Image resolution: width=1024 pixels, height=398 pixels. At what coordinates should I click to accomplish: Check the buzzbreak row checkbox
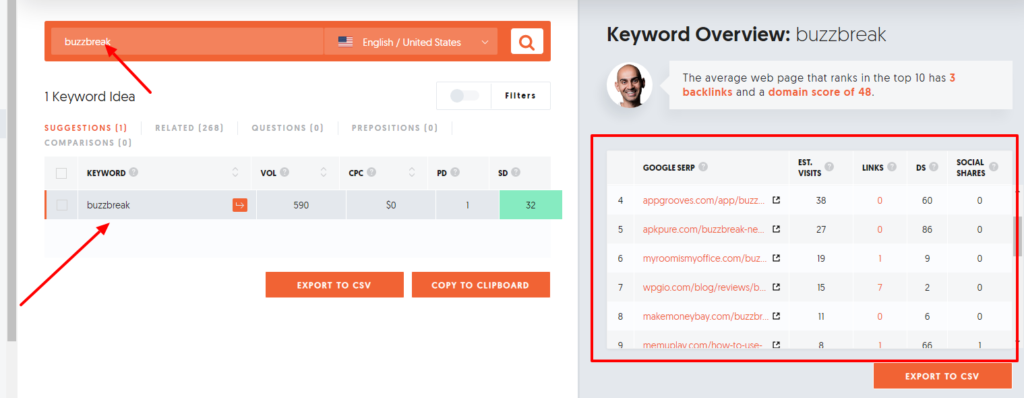click(x=61, y=205)
